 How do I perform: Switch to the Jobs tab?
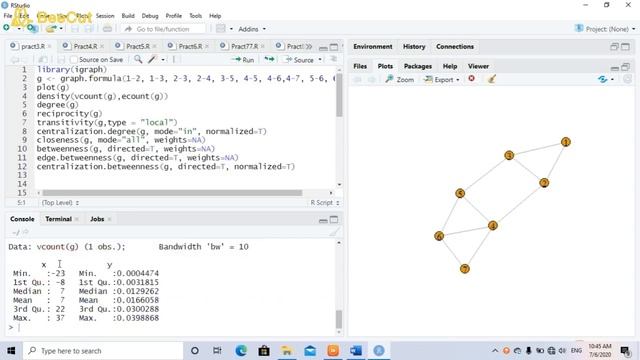(97, 219)
